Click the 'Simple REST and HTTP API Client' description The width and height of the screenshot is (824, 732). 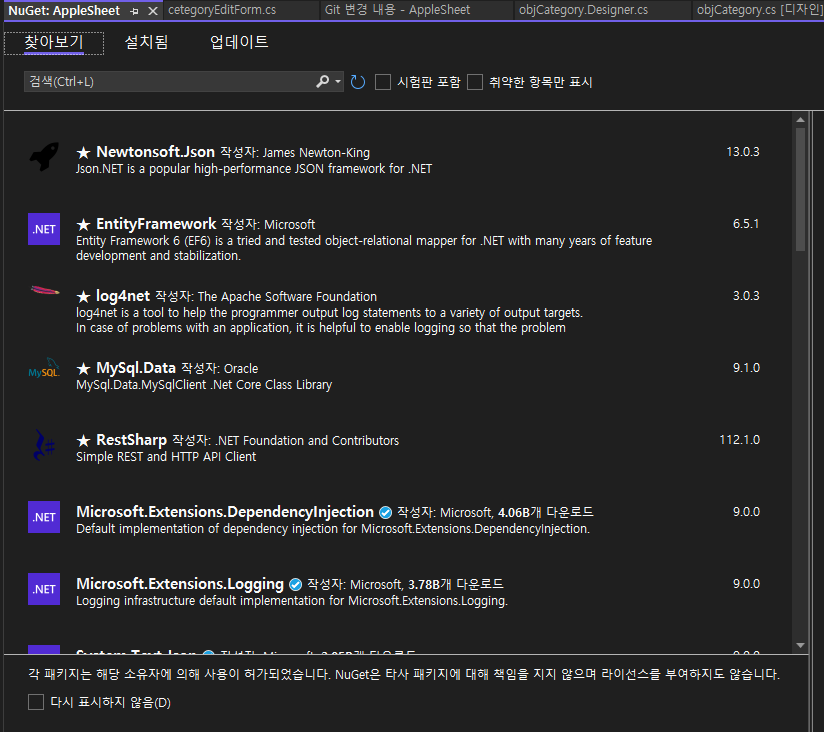pyautogui.click(x=166, y=457)
